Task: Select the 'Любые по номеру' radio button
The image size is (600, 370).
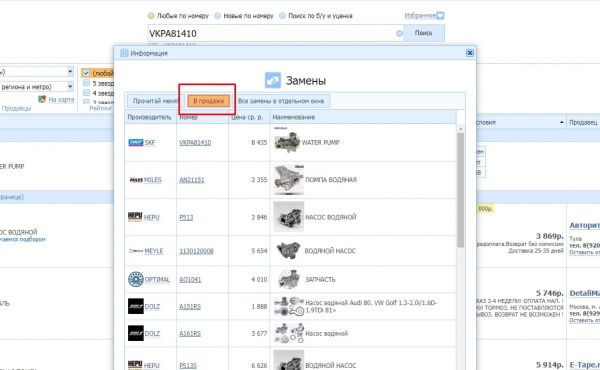Action: [151, 16]
